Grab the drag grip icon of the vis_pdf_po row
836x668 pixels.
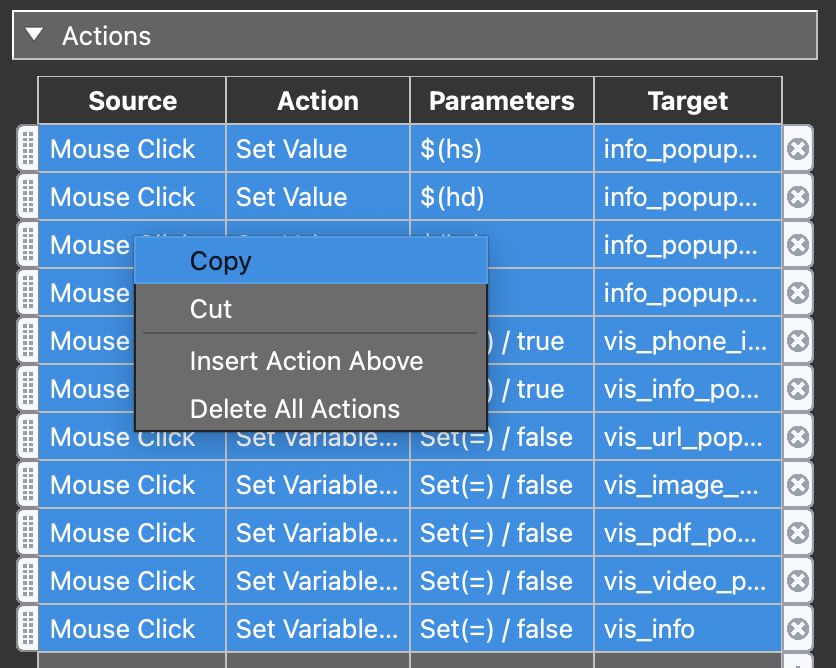tap(27, 533)
